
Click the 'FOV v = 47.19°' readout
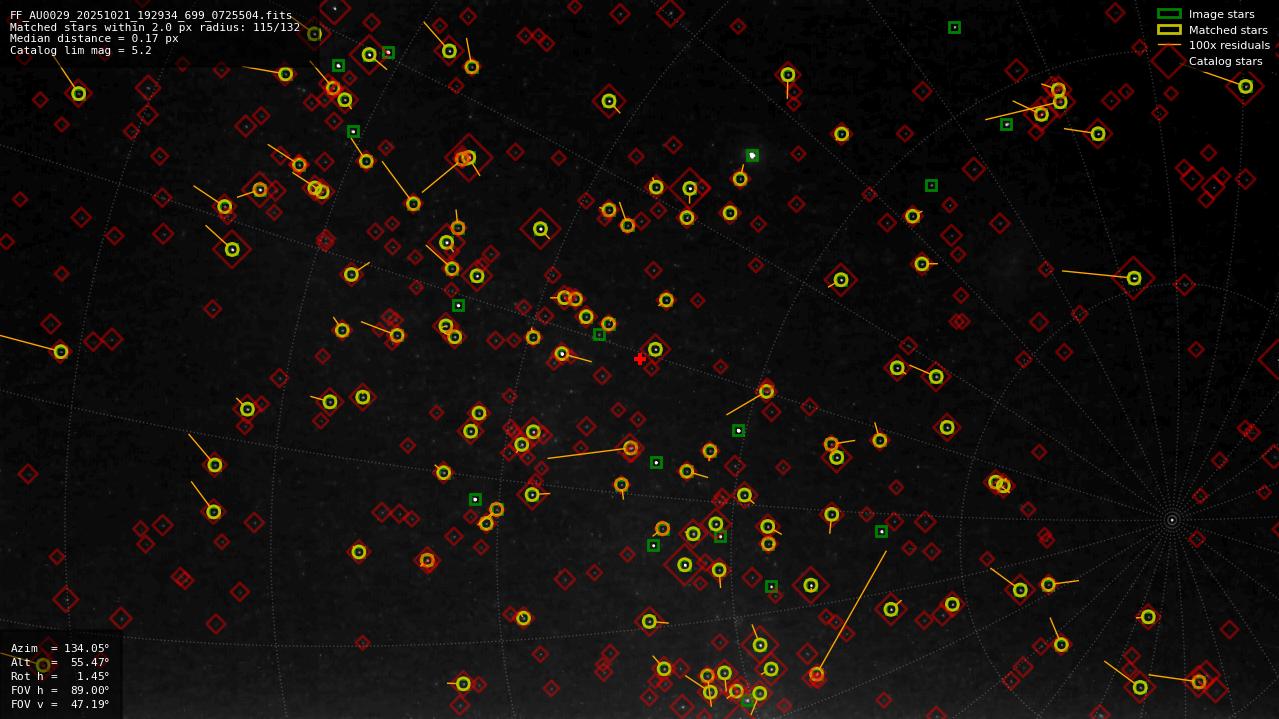(60, 704)
